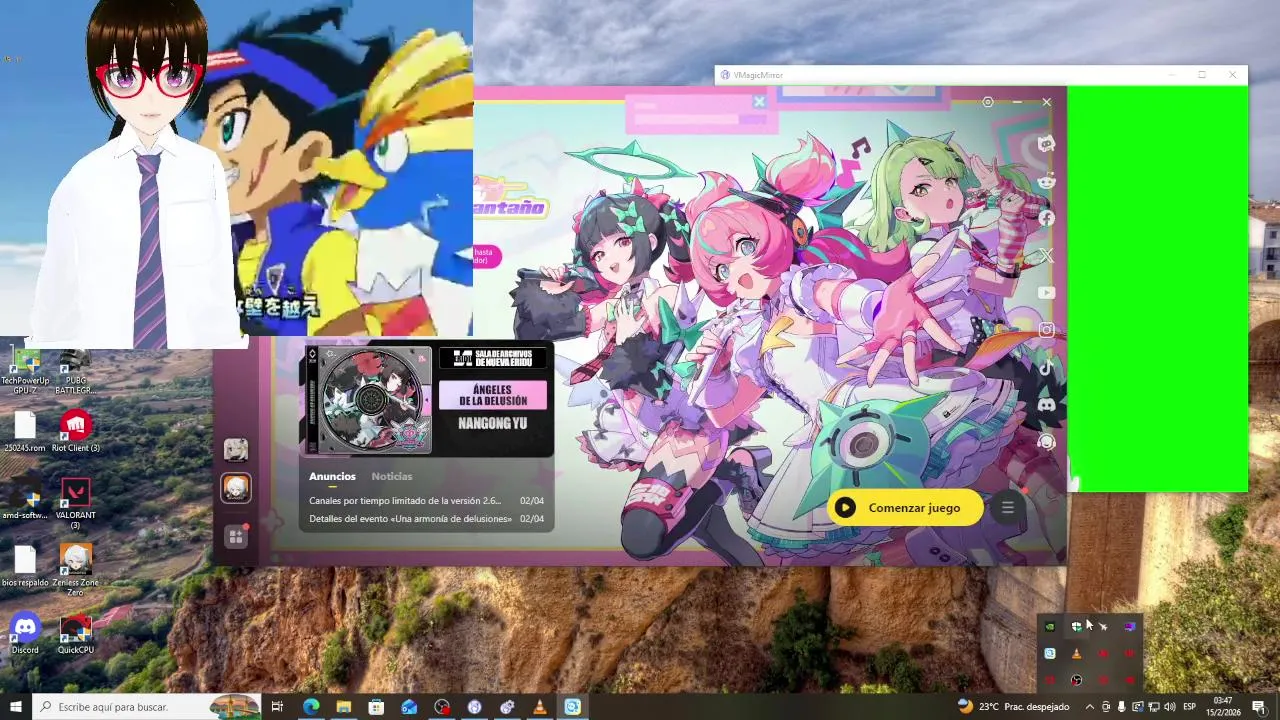Open the amd-software desktop shortcut
The image size is (1280, 720).
(x=25, y=499)
